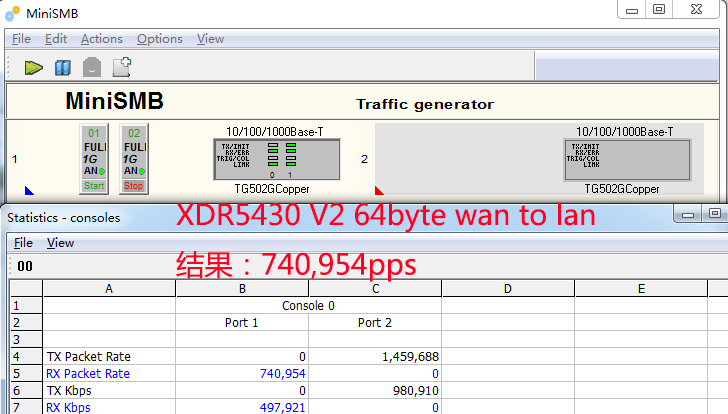
Task: Click the 10/100/1000Base-T label of slot 1
Action: point(274,132)
